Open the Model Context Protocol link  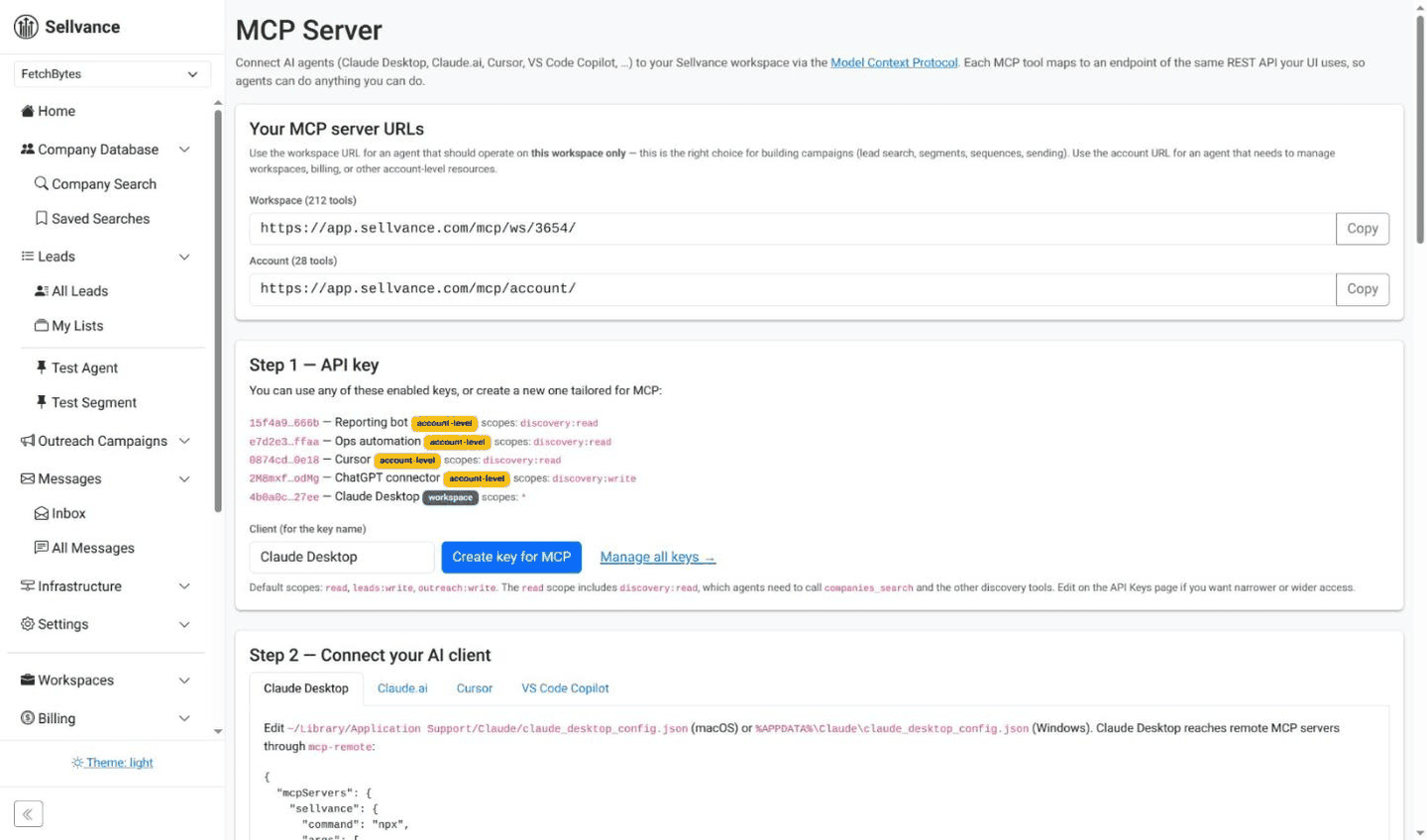pos(894,62)
